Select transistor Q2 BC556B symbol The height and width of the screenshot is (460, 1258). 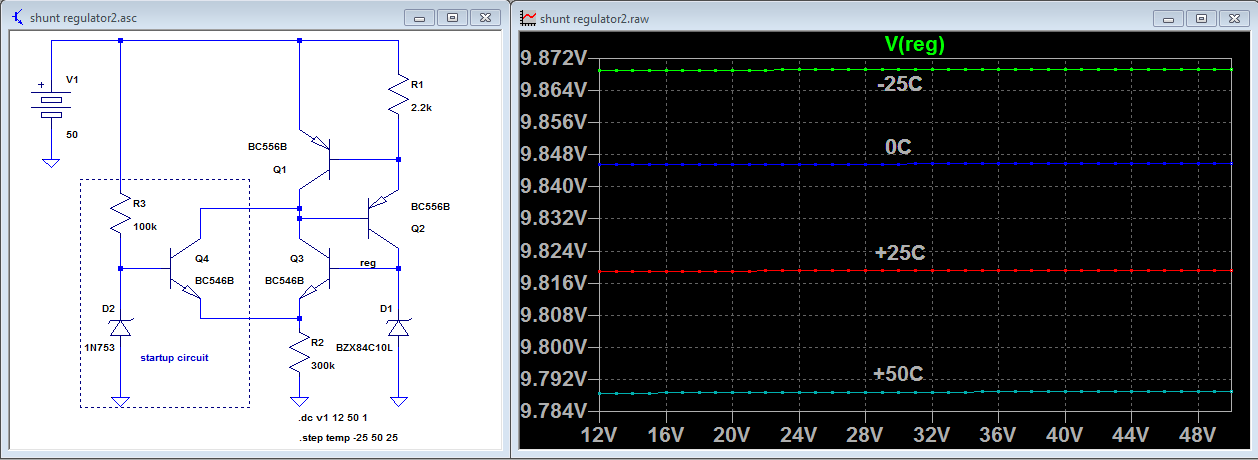coord(382,218)
